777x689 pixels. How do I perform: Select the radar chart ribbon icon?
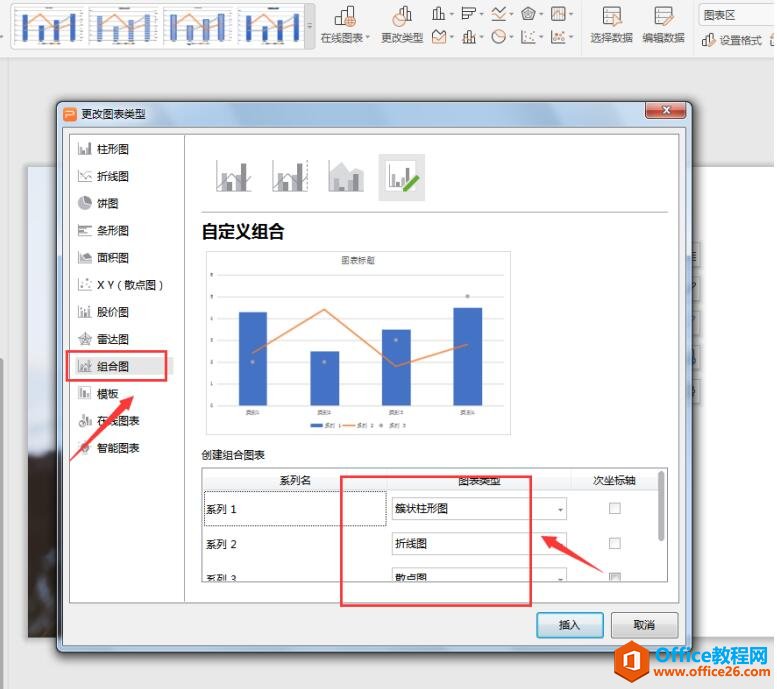pos(528,13)
